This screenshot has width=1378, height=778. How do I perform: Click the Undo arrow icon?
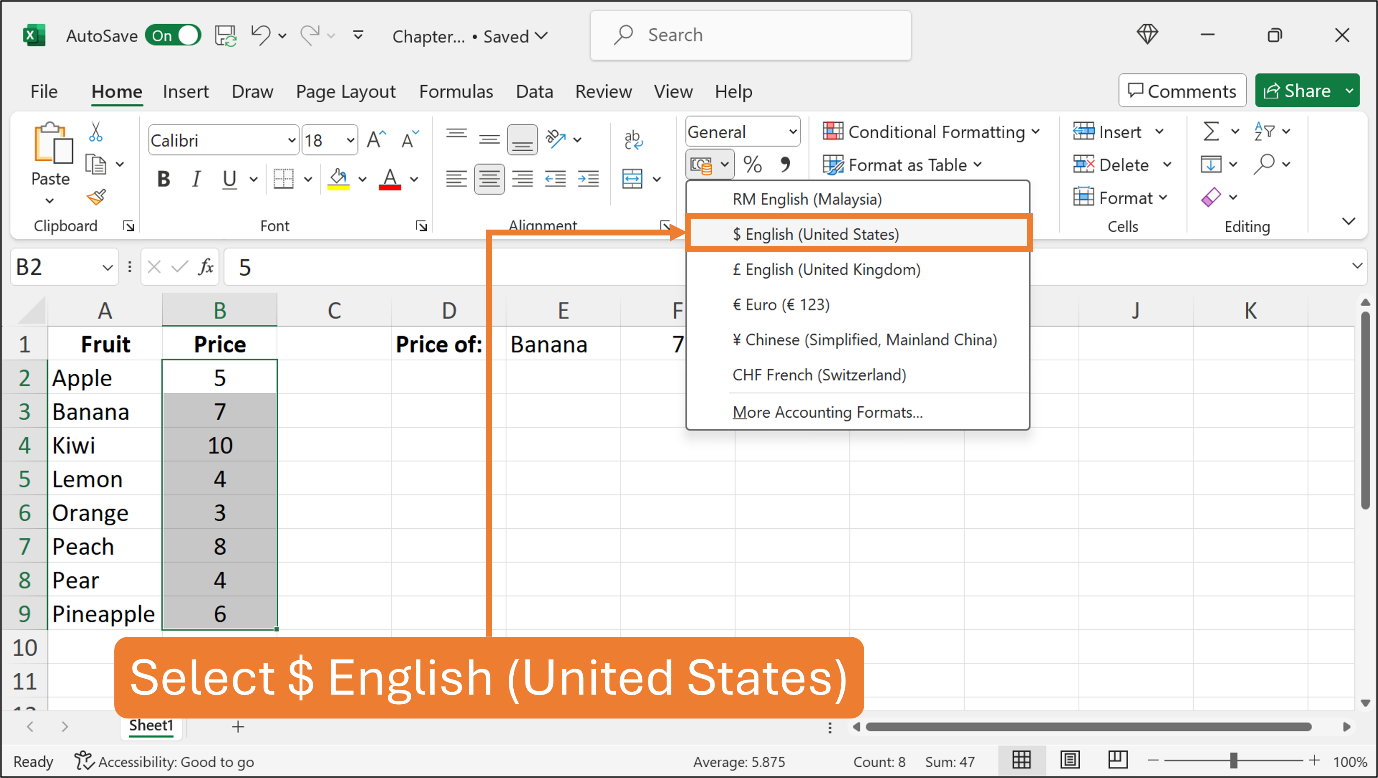(260, 35)
